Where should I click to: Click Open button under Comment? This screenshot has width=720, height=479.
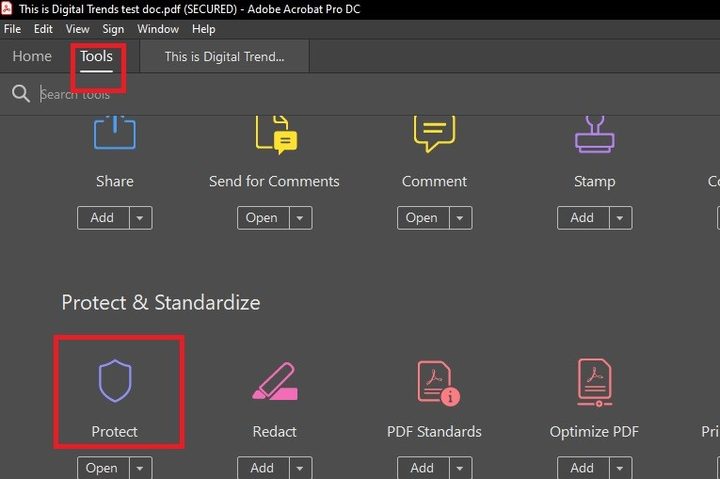[x=423, y=218]
